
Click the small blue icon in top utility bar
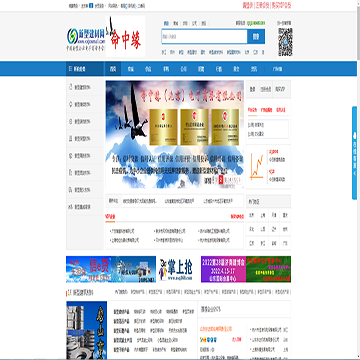tap(91, 6)
